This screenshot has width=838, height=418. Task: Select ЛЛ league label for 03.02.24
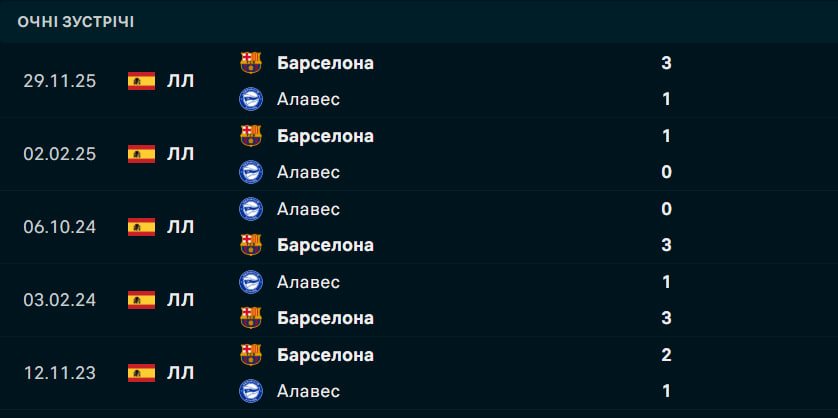[180, 300]
